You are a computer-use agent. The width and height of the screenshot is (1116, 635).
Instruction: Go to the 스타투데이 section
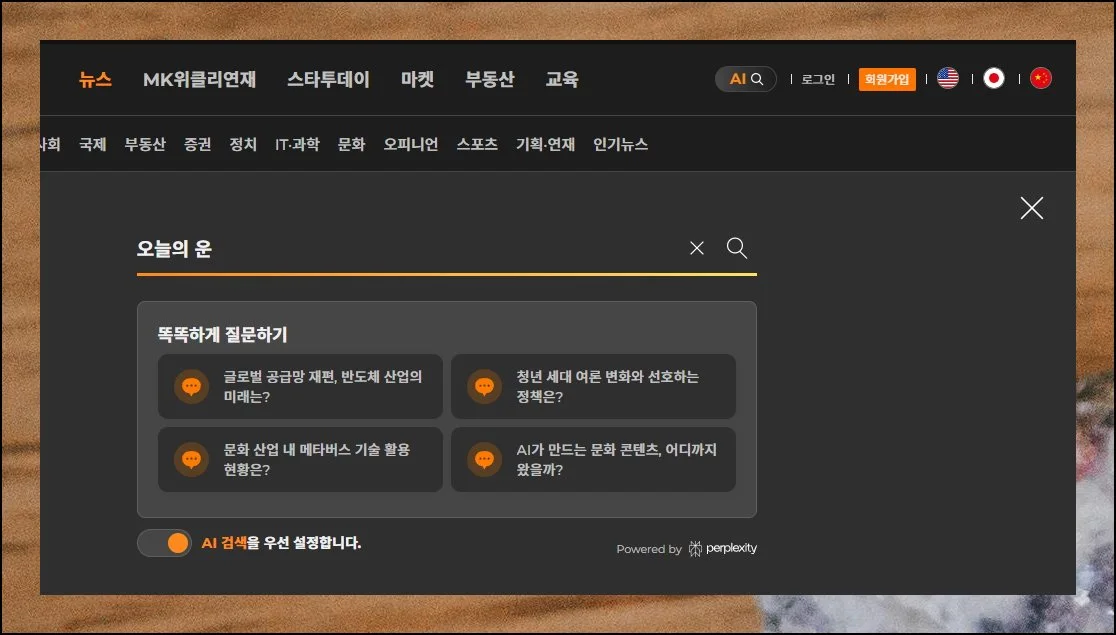[328, 80]
